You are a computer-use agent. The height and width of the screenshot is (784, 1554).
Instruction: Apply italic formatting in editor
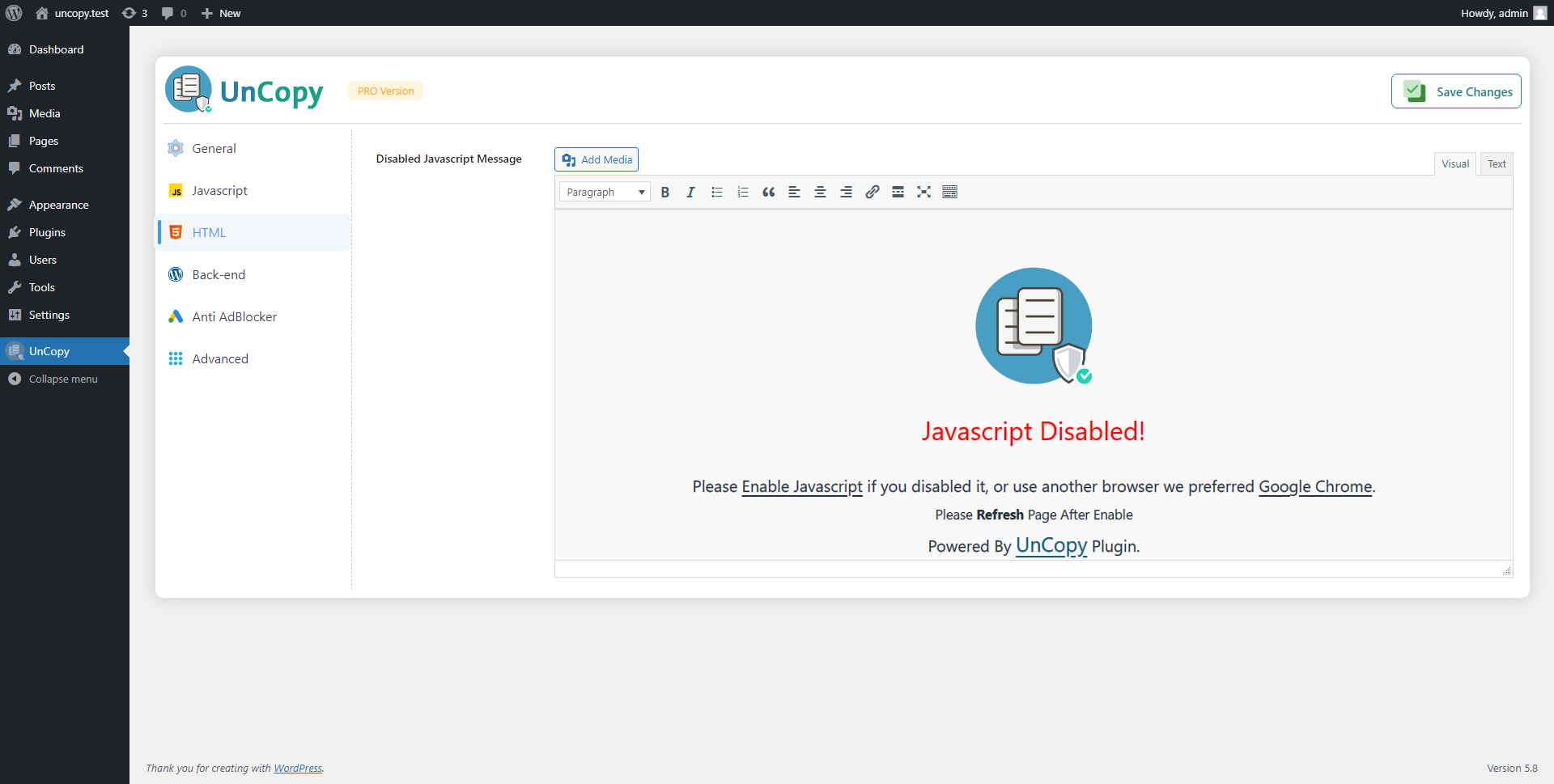click(x=690, y=193)
